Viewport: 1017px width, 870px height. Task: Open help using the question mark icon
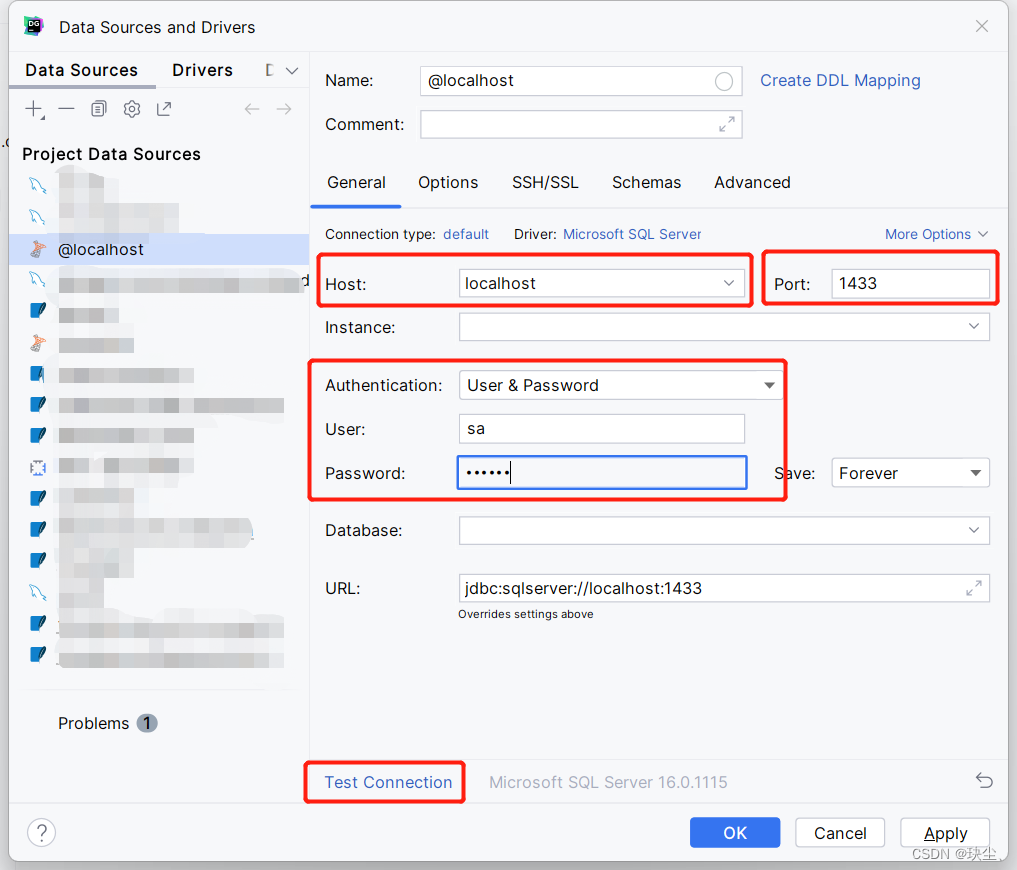click(41, 832)
